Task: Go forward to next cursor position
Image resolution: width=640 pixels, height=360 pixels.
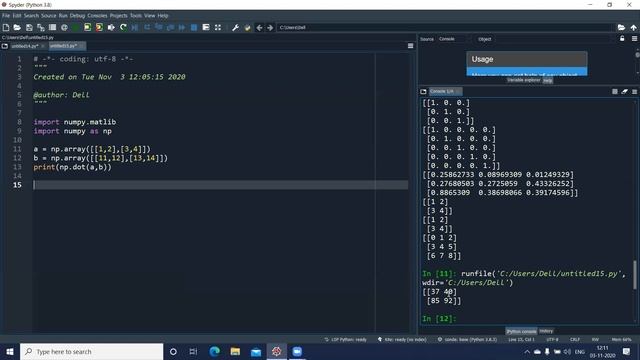Action: 270,27
